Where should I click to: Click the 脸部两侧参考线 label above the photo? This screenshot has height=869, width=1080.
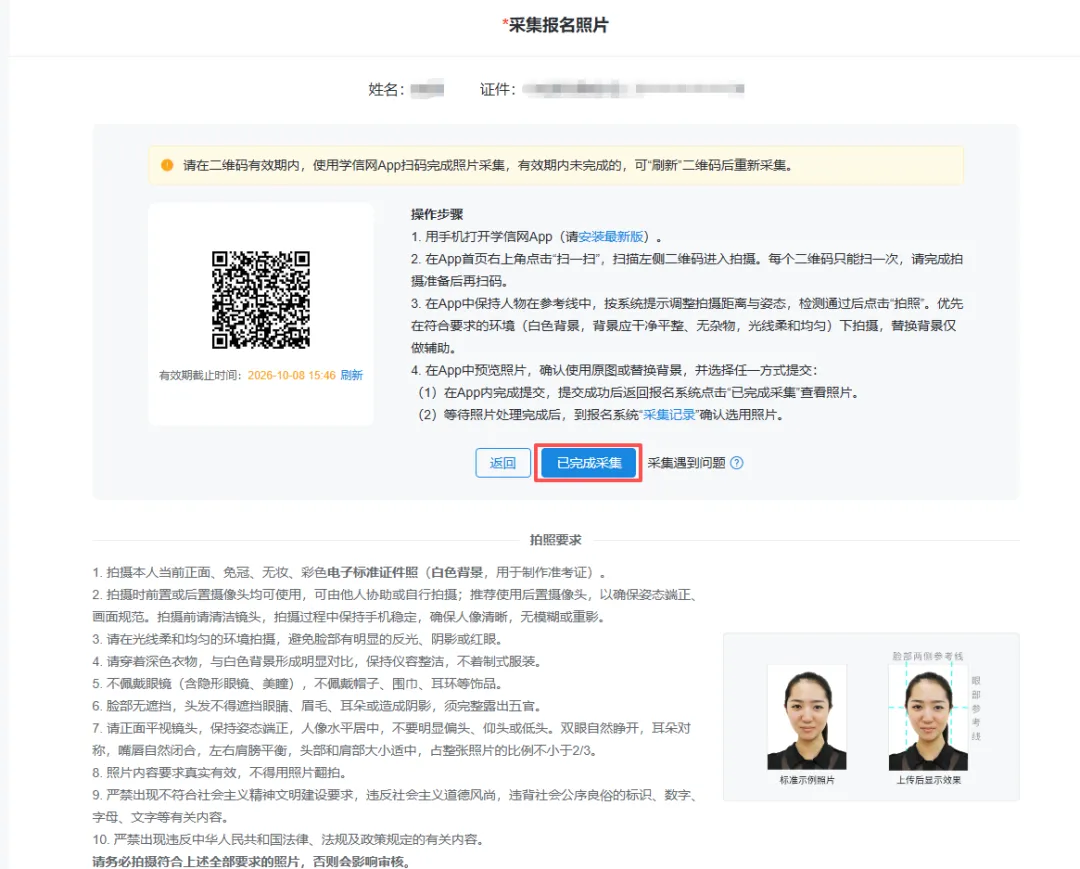(928, 656)
